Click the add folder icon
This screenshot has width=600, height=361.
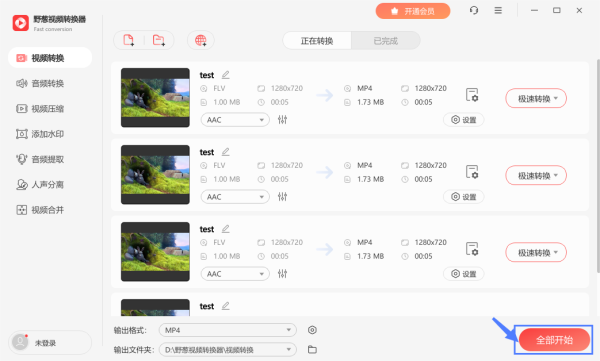[x=158, y=40]
